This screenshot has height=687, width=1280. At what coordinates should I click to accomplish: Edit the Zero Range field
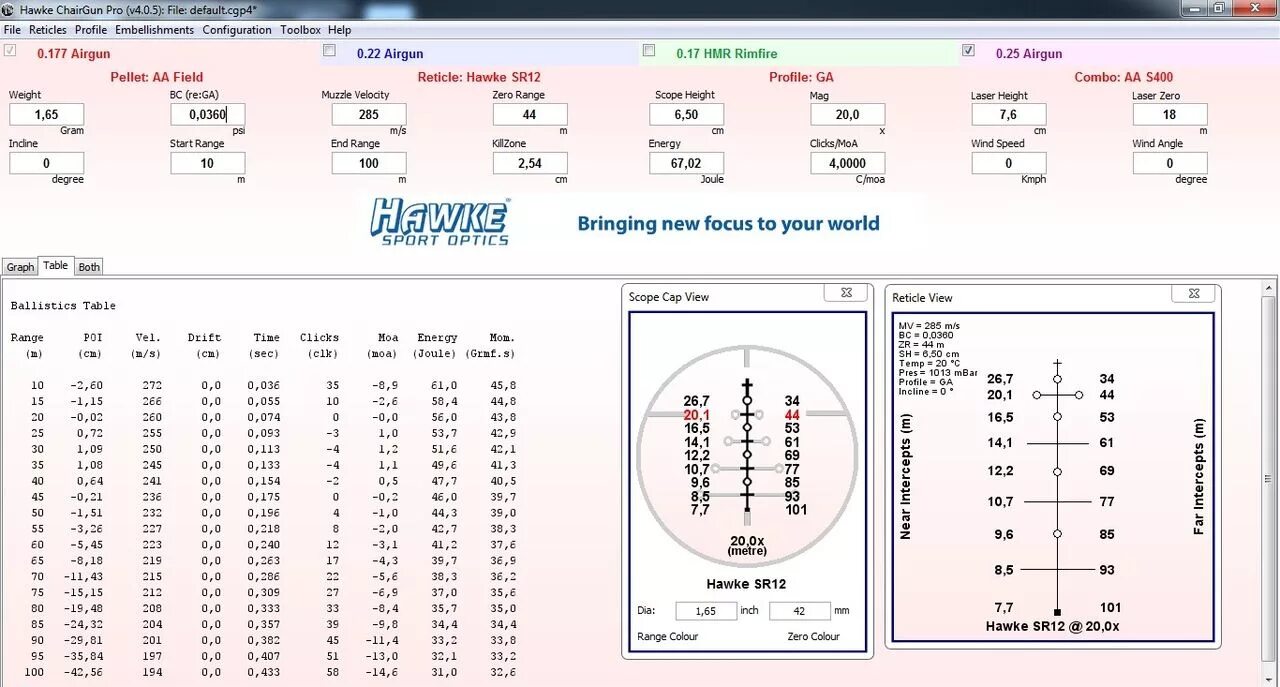pyautogui.click(x=530, y=115)
